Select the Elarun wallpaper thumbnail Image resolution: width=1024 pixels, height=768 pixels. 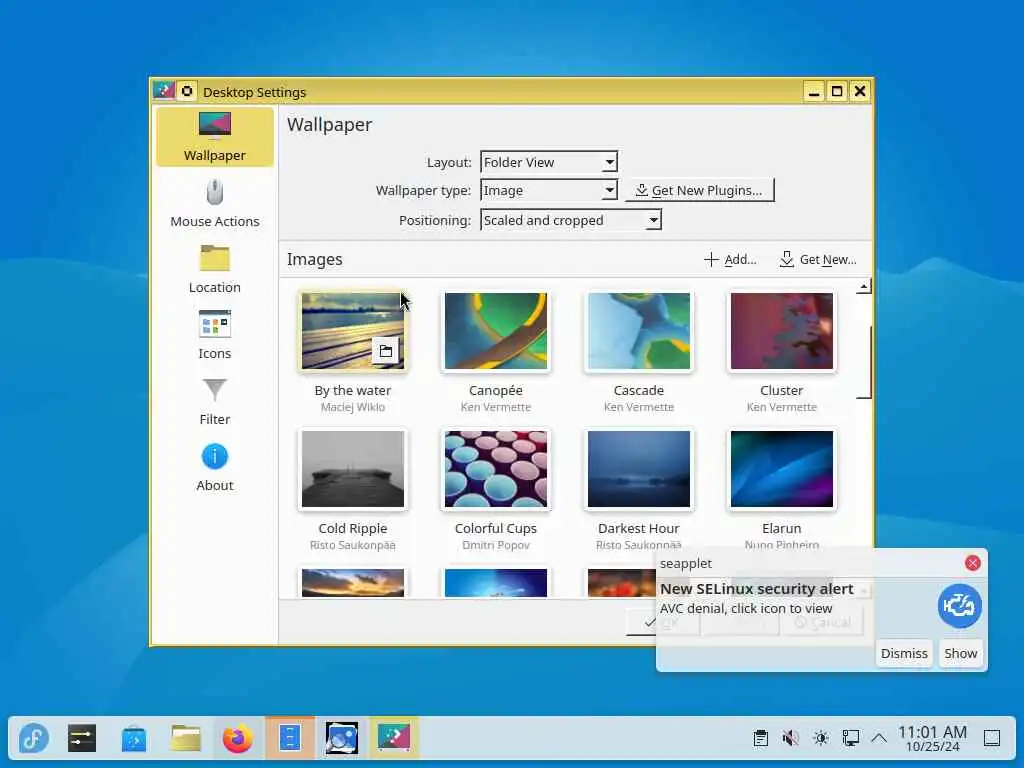tap(782, 469)
